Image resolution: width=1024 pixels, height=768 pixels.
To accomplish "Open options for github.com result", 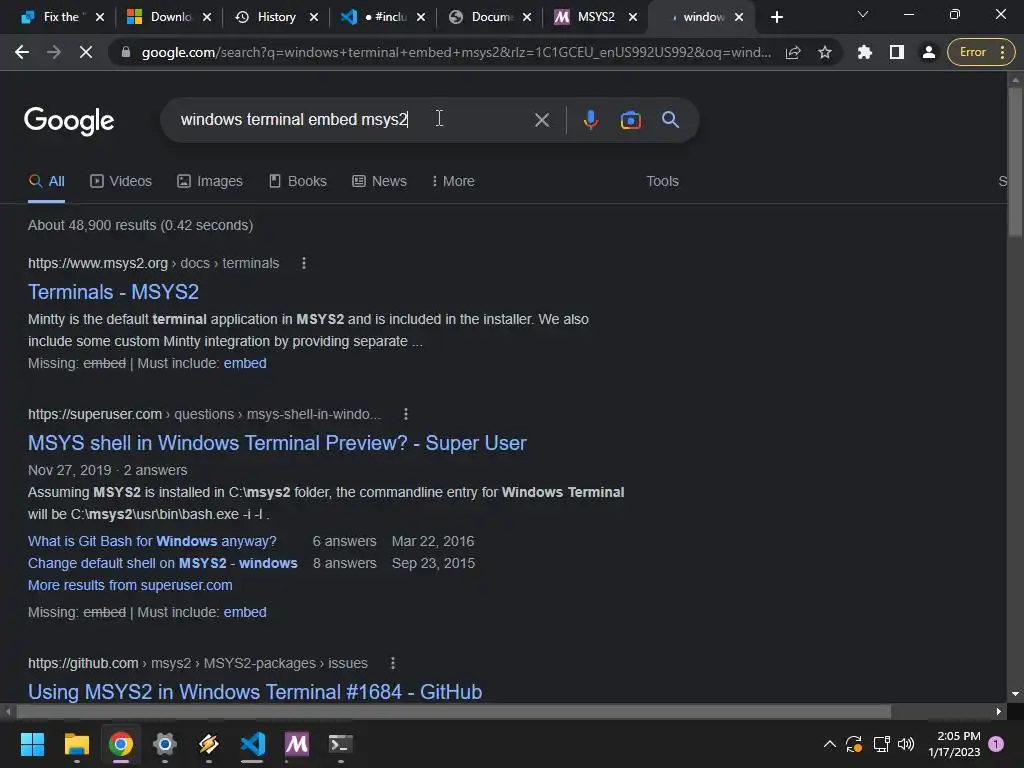I will point(392,663).
